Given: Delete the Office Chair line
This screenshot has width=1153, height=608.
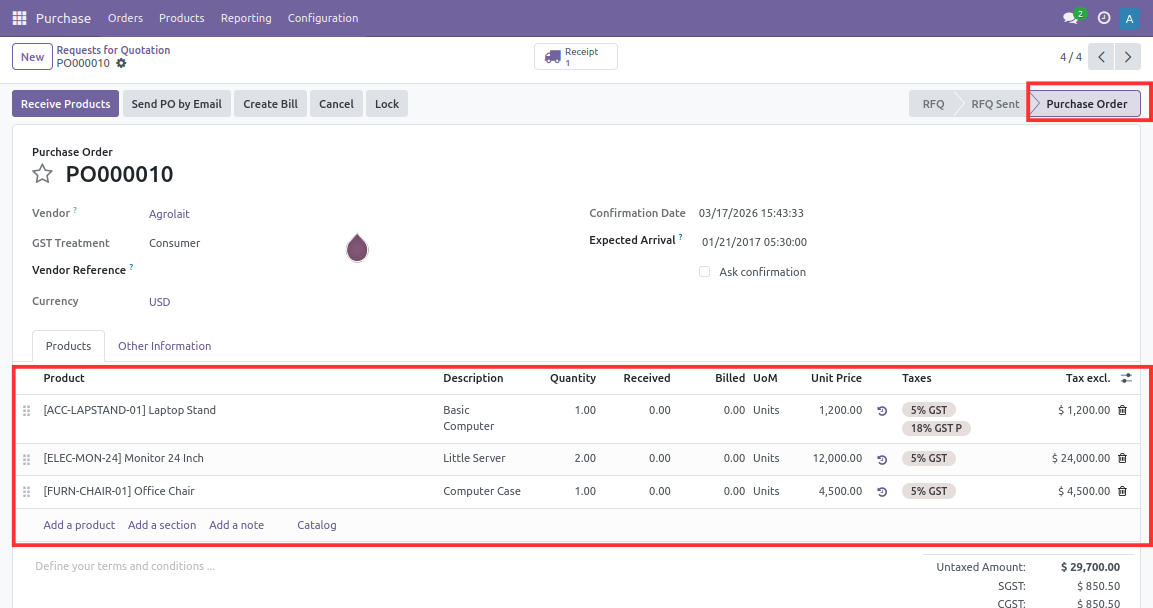Looking at the screenshot, I should pos(1122,491).
